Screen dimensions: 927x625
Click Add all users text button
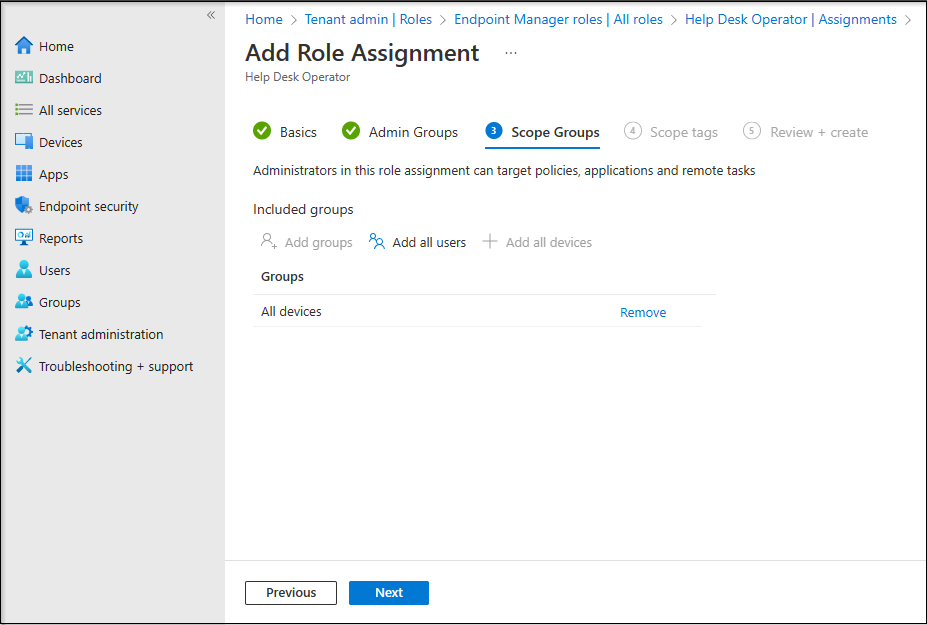tap(429, 242)
